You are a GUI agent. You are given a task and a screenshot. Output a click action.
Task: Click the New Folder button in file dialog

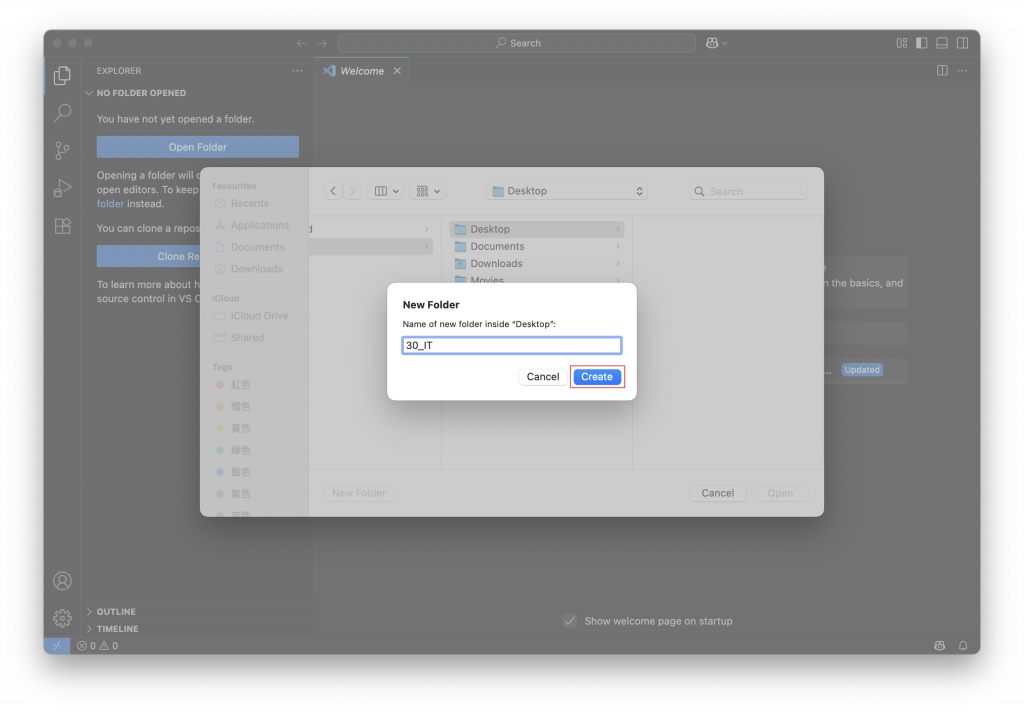pos(359,493)
